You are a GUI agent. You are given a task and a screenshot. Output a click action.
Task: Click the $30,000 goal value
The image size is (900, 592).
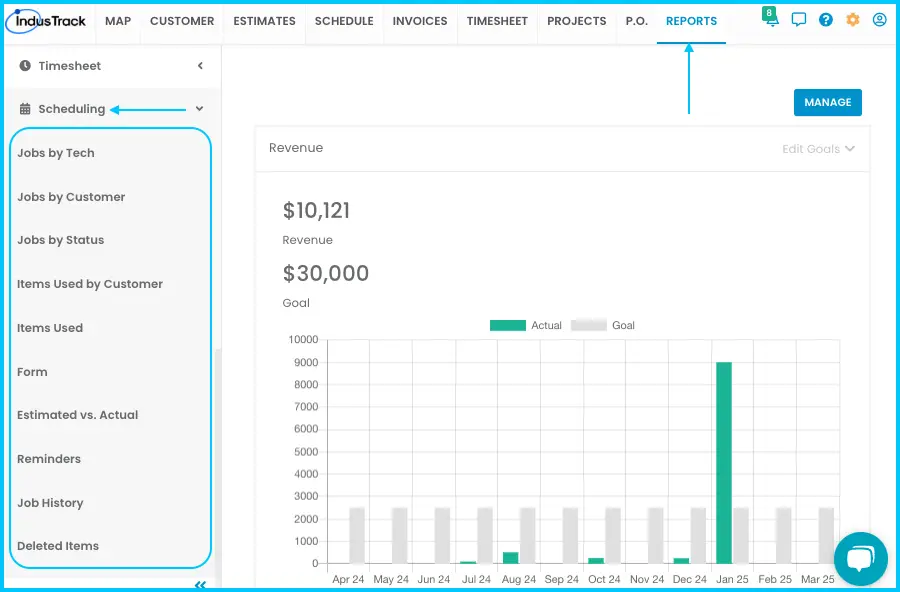coord(325,273)
